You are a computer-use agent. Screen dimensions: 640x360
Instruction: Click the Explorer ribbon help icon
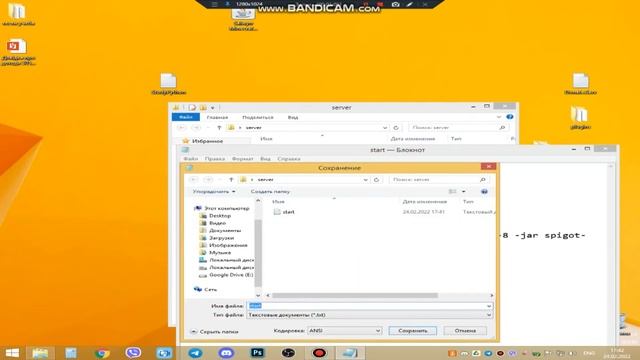(510, 117)
